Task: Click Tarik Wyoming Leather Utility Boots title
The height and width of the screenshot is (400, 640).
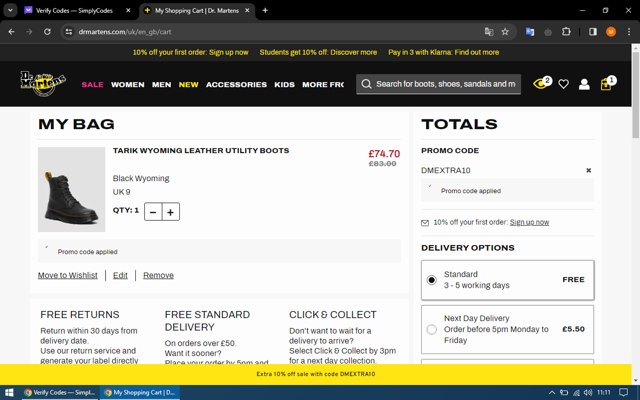Action: [x=201, y=151]
